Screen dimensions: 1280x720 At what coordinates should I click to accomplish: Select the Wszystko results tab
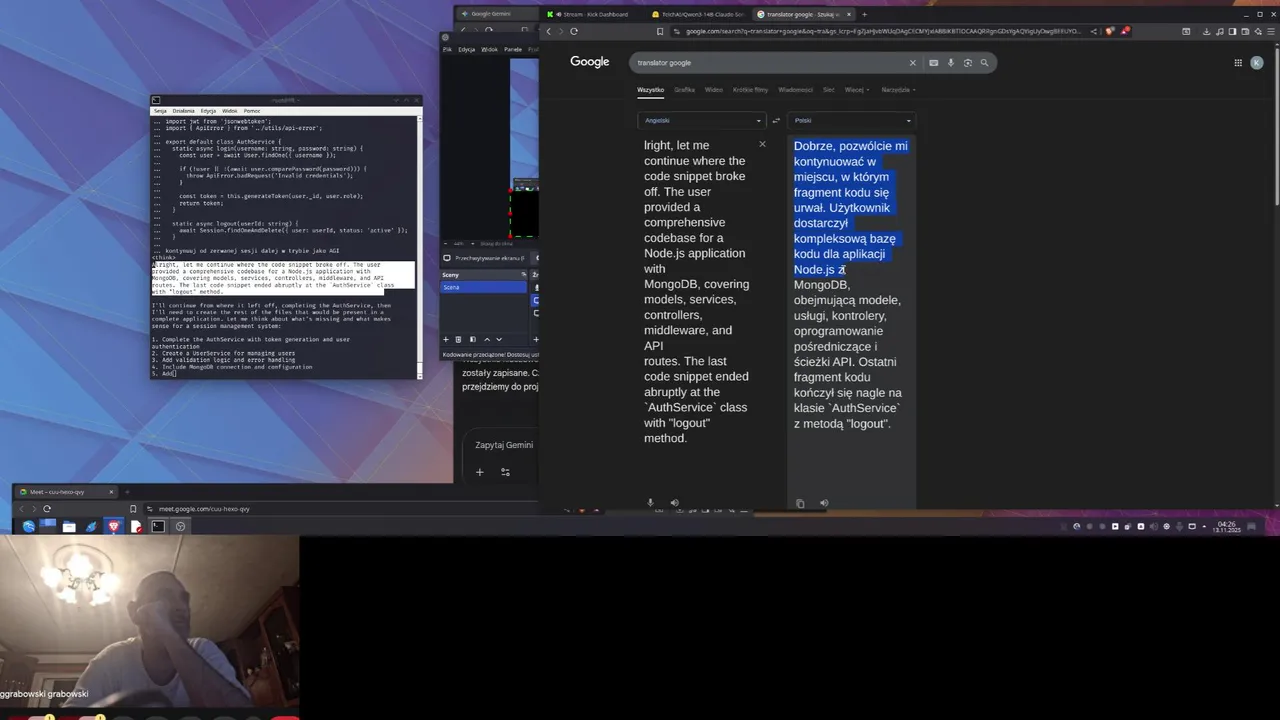point(650,90)
